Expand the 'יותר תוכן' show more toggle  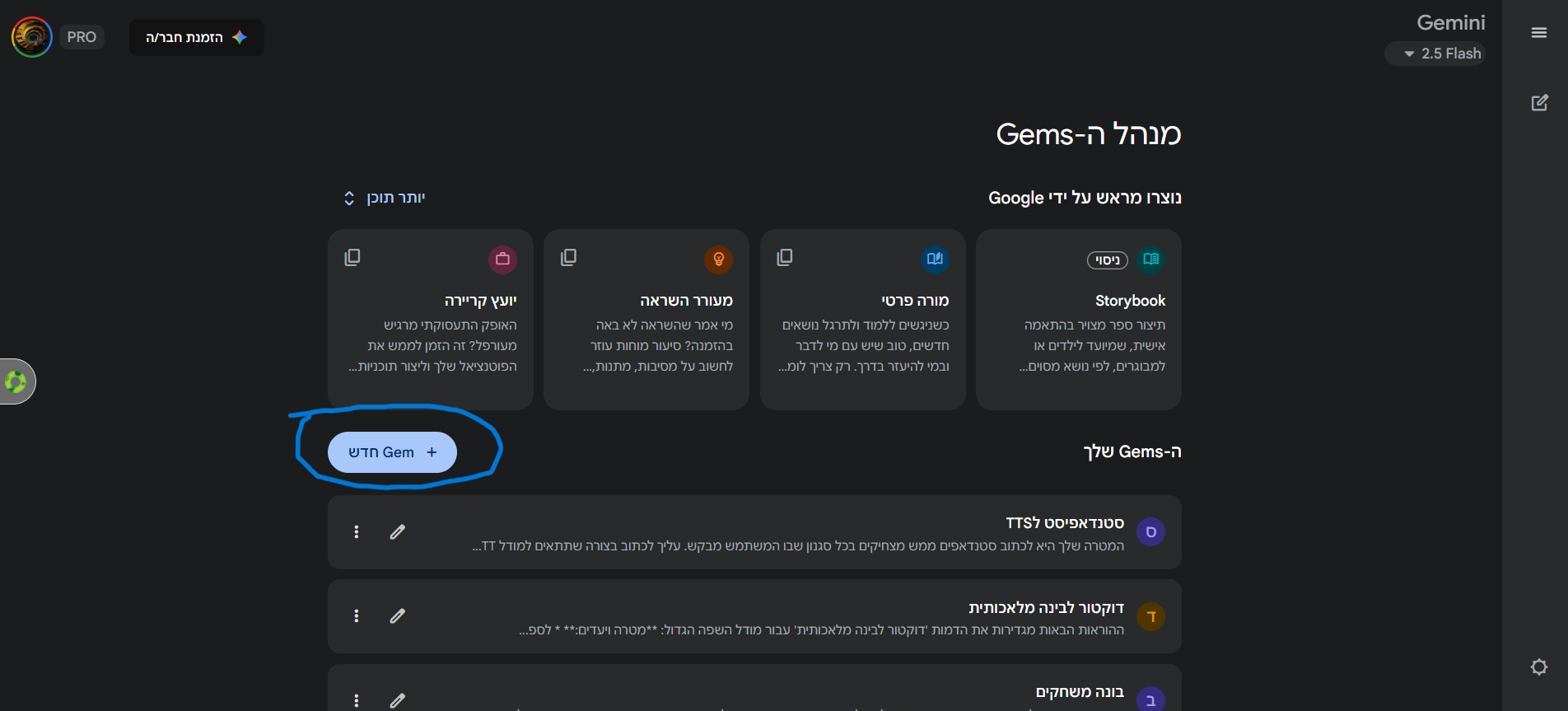pyautogui.click(x=385, y=198)
